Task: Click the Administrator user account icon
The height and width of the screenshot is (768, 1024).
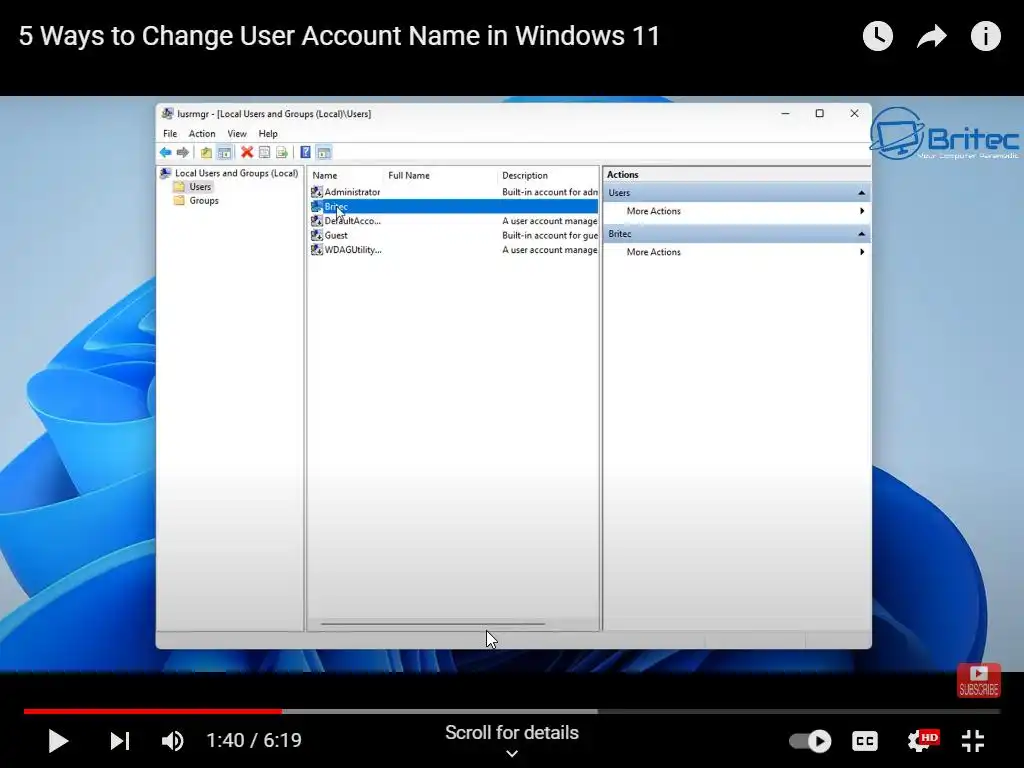Action: tap(317, 192)
